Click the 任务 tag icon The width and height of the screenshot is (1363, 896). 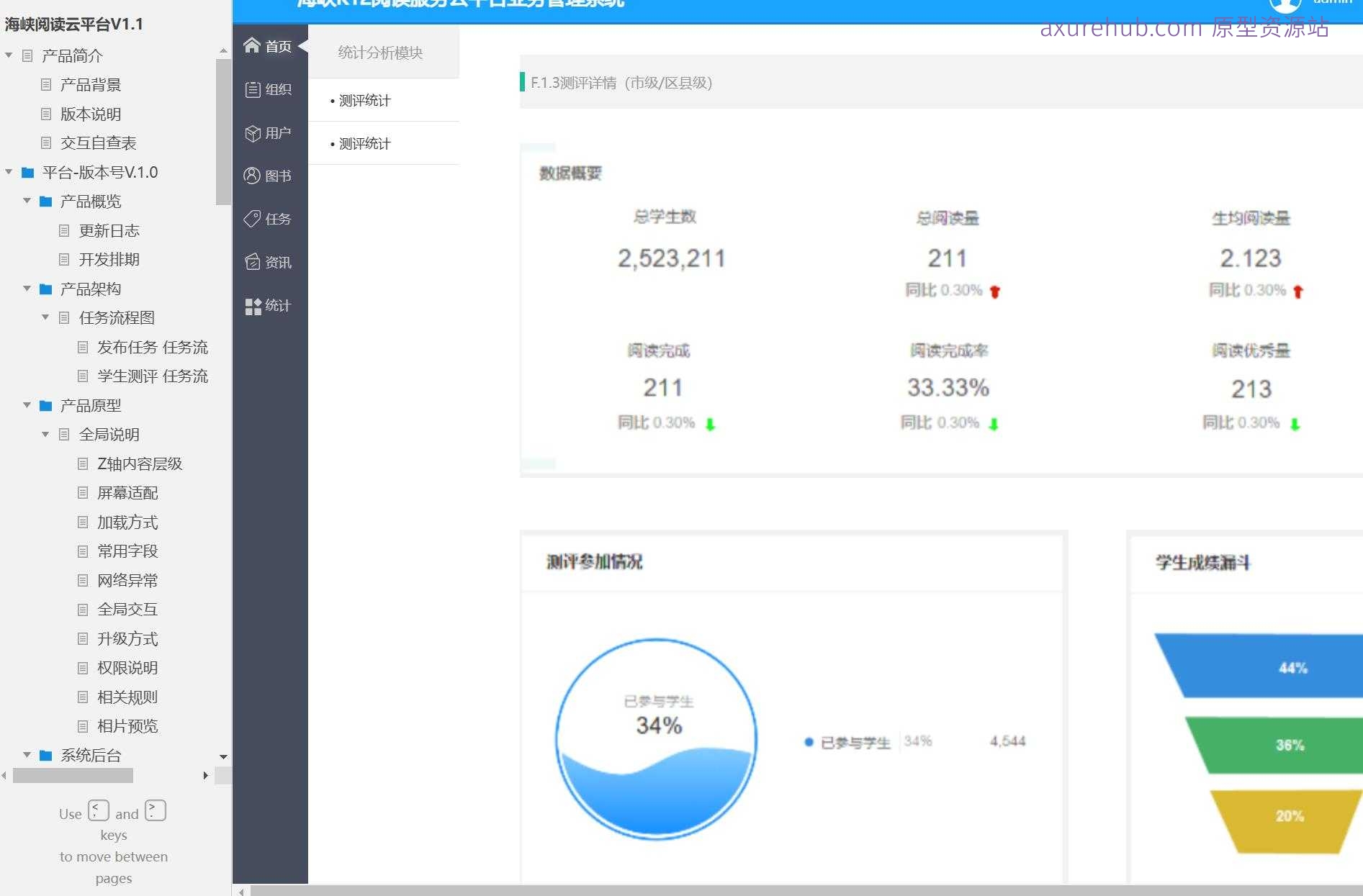pyautogui.click(x=252, y=219)
